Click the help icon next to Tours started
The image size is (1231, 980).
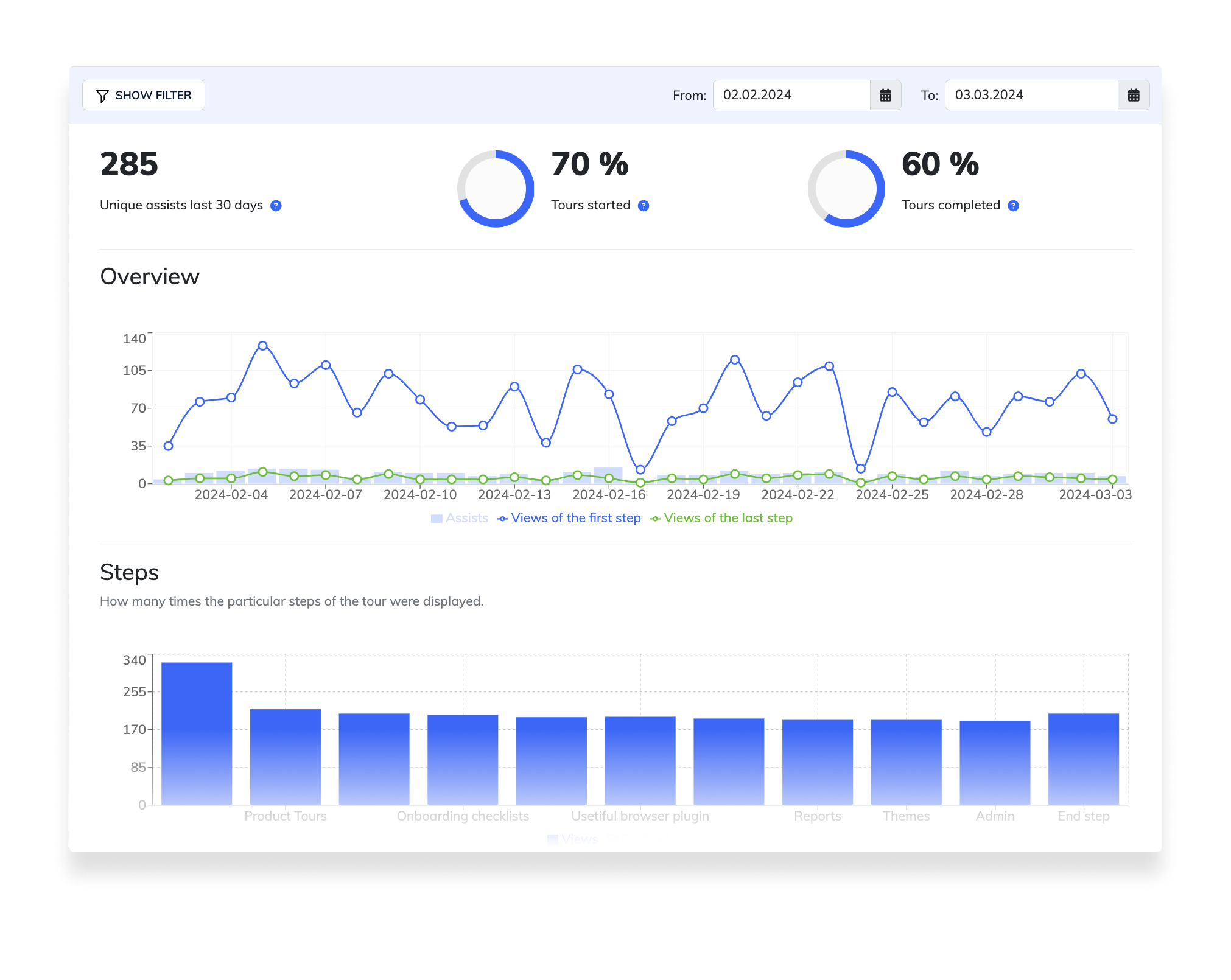pos(644,206)
